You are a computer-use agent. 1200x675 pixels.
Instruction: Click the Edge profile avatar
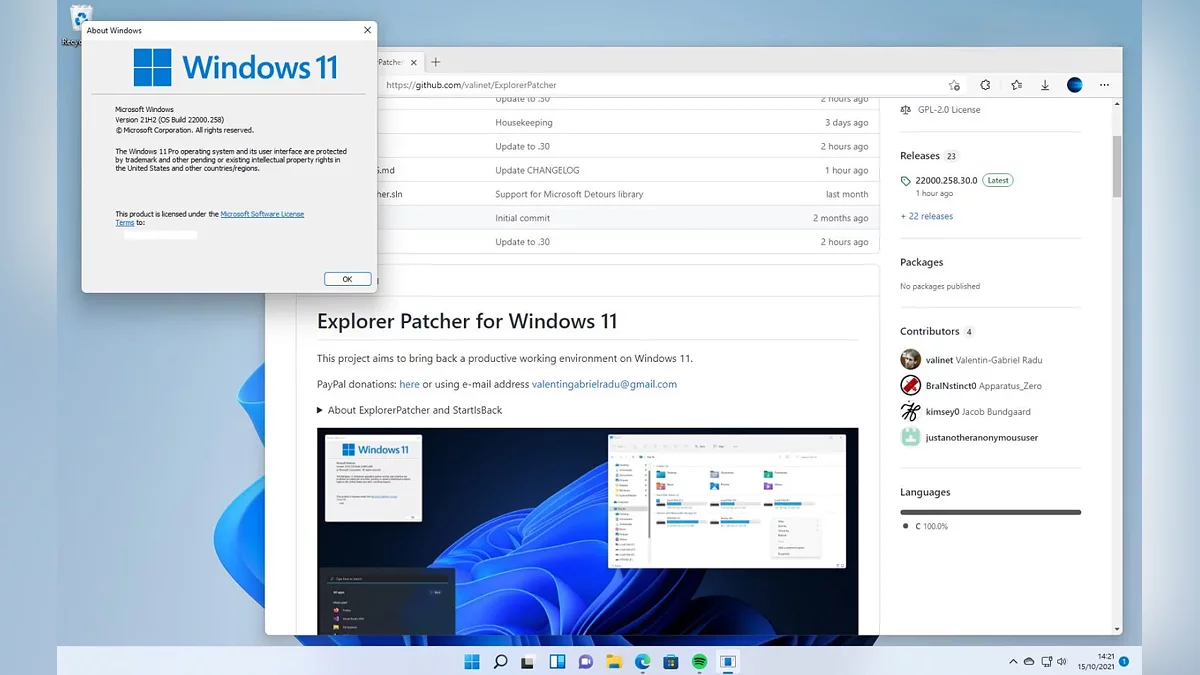click(1075, 85)
